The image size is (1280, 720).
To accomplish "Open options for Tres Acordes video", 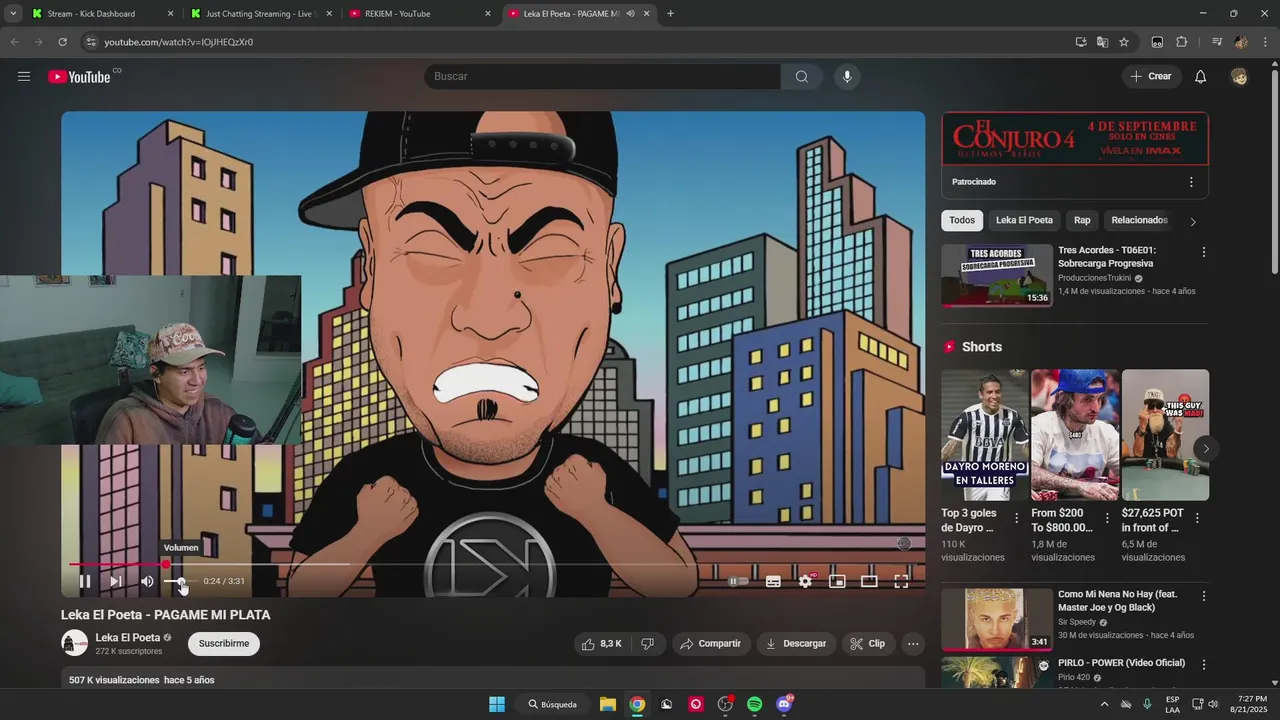I will pyautogui.click(x=1204, y=253).
